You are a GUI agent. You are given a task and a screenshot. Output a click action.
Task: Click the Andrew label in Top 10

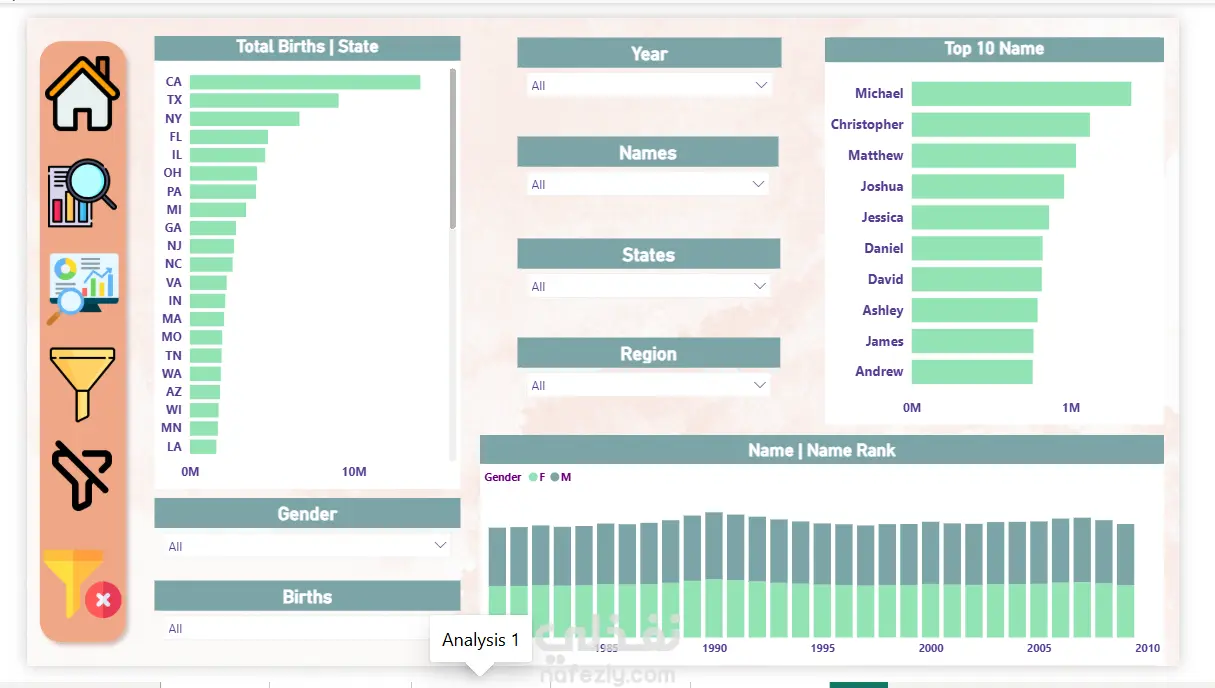(x=879, y=372)
